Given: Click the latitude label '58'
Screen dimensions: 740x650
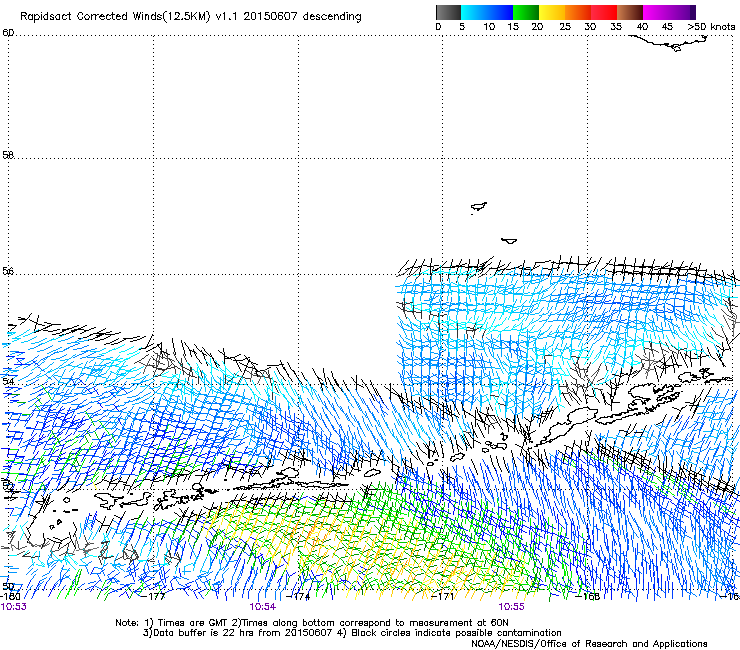Looking at the screenshot, I should click(x=8, y=155).
